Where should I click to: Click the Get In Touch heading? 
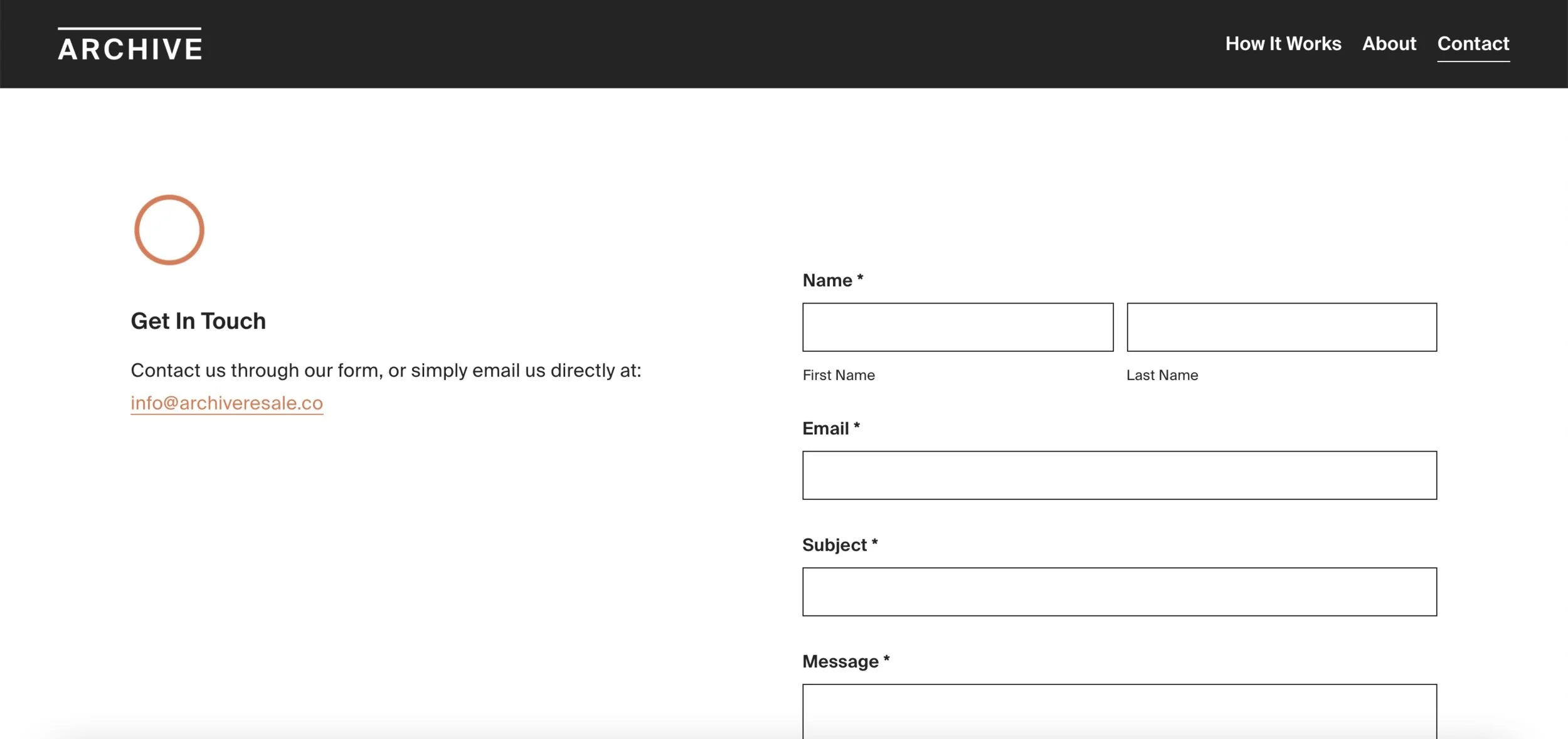[198, 321]
